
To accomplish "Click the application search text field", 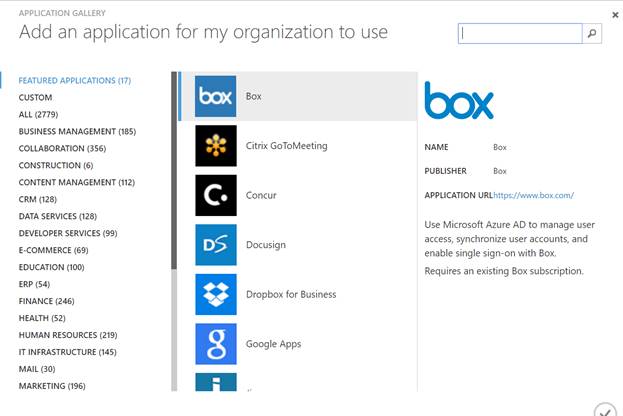I will [520, 33].
